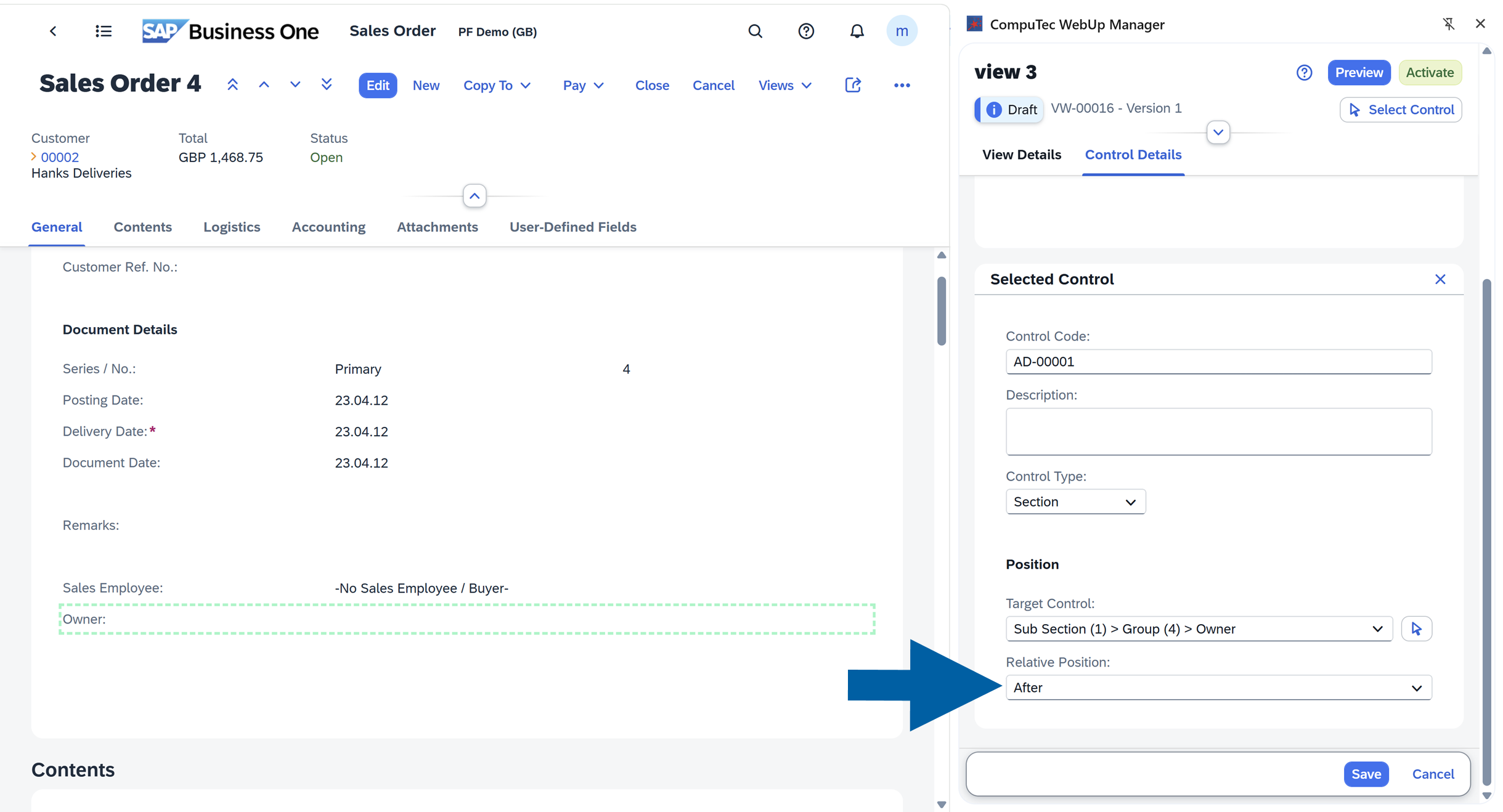Click the Posting Date value 23.04.12
Viewport: 1503px width, 812px height.
tap(361, 400)
